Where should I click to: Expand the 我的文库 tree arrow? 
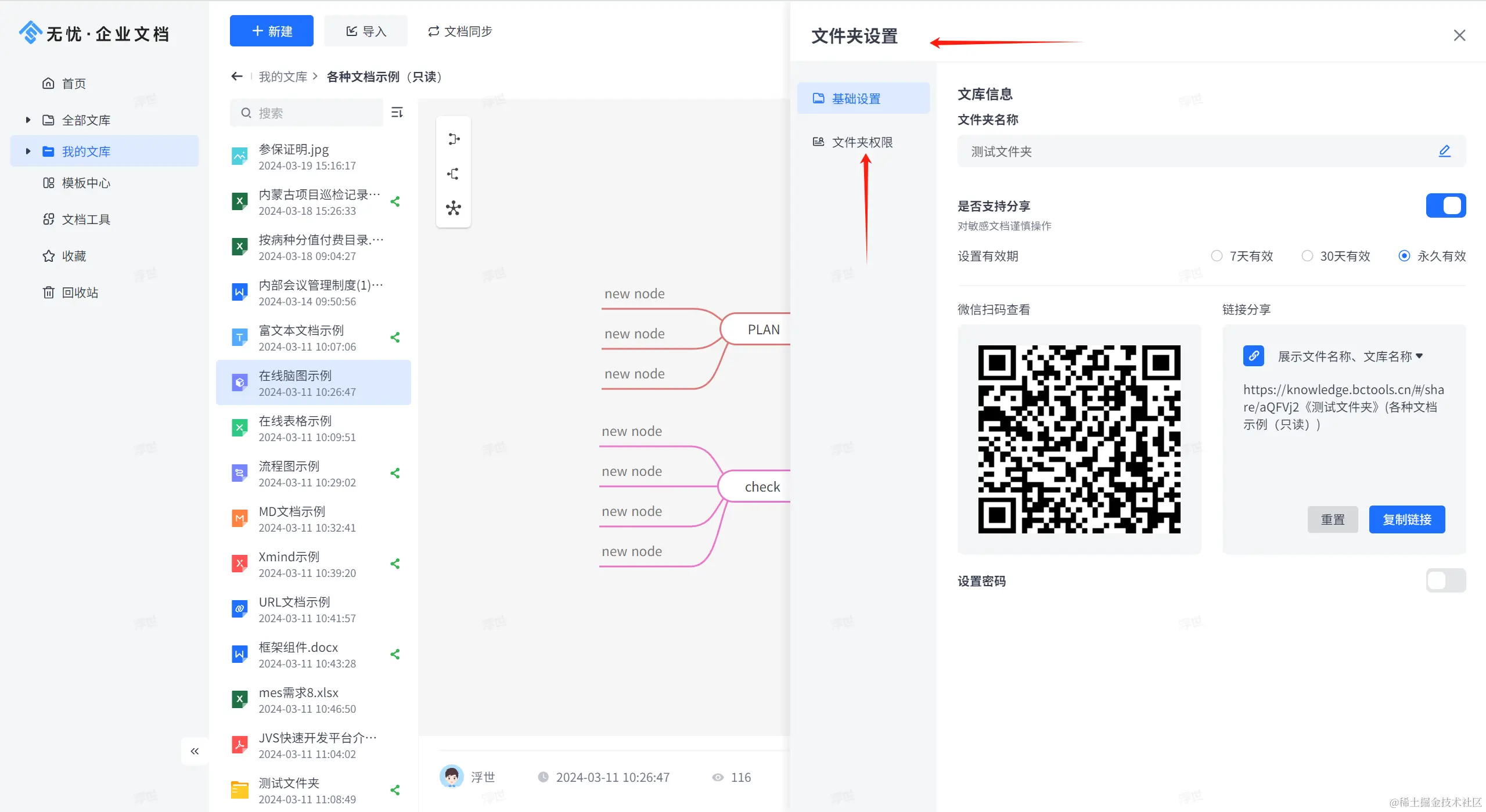tap(28, 151)
